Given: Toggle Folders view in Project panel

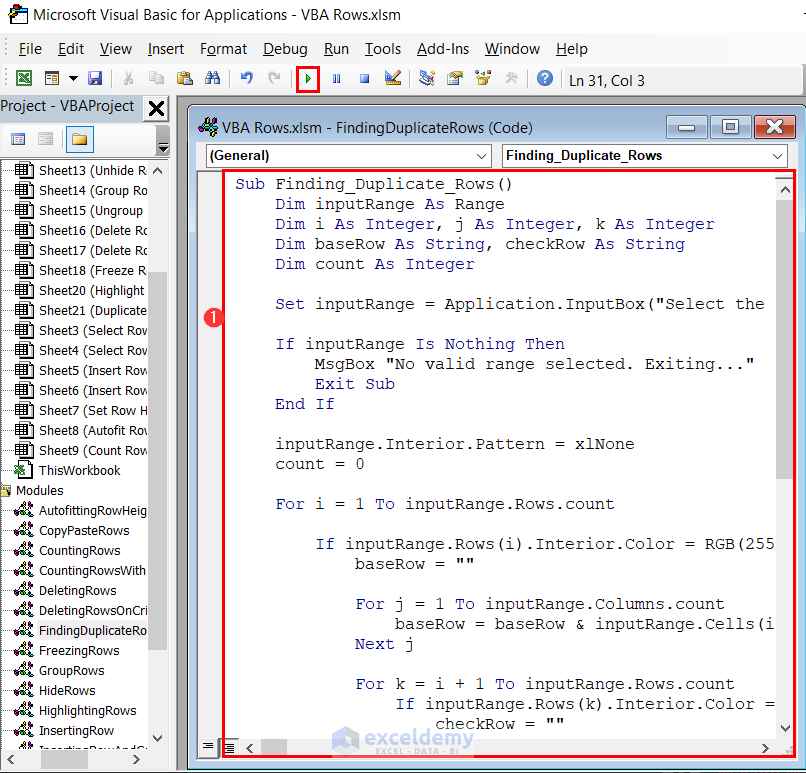Looking at the screenshot, I should click(79, 139).
